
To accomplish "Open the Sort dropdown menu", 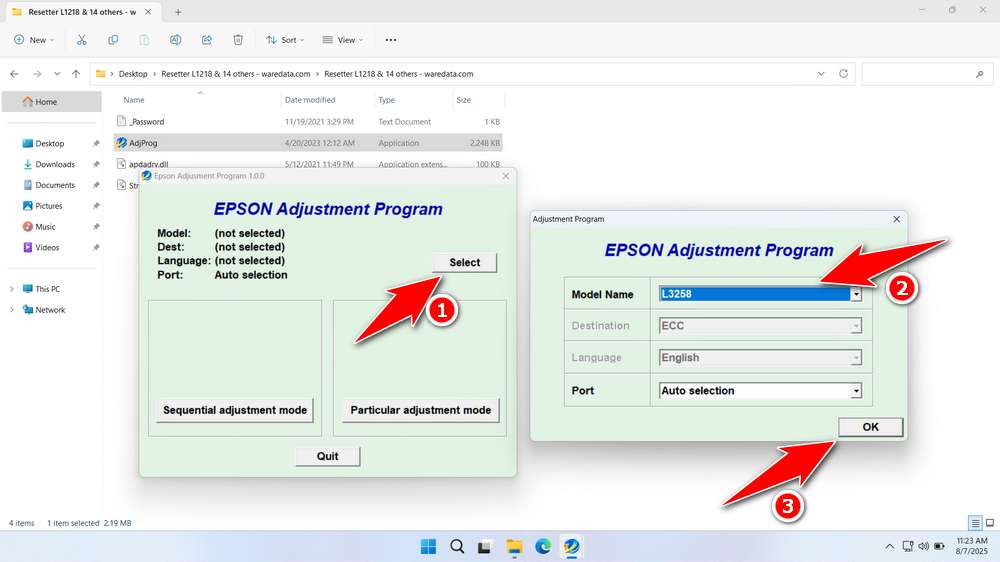I will pyautogui.click(x=285, y=40).
